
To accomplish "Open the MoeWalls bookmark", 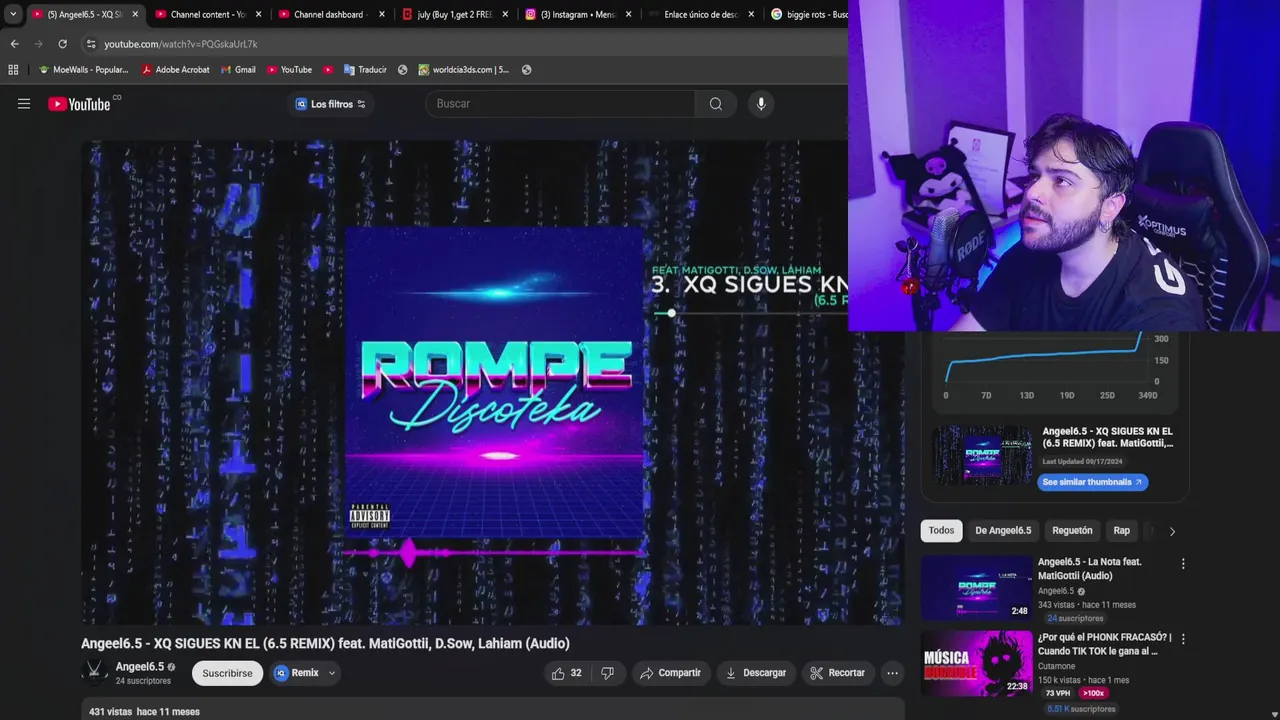I will [x=83, y=70].
